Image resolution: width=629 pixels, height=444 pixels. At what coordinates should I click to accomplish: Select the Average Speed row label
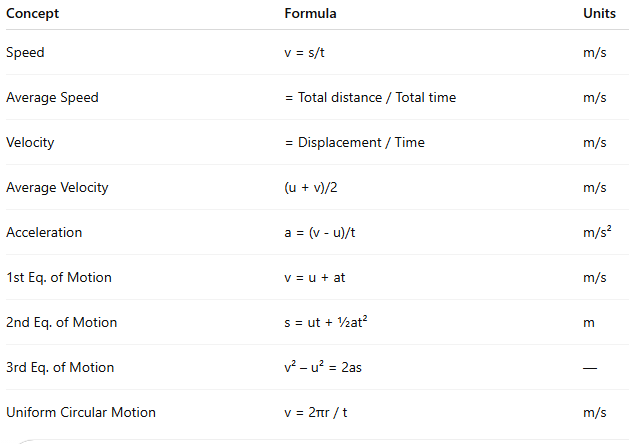point(52,97)
